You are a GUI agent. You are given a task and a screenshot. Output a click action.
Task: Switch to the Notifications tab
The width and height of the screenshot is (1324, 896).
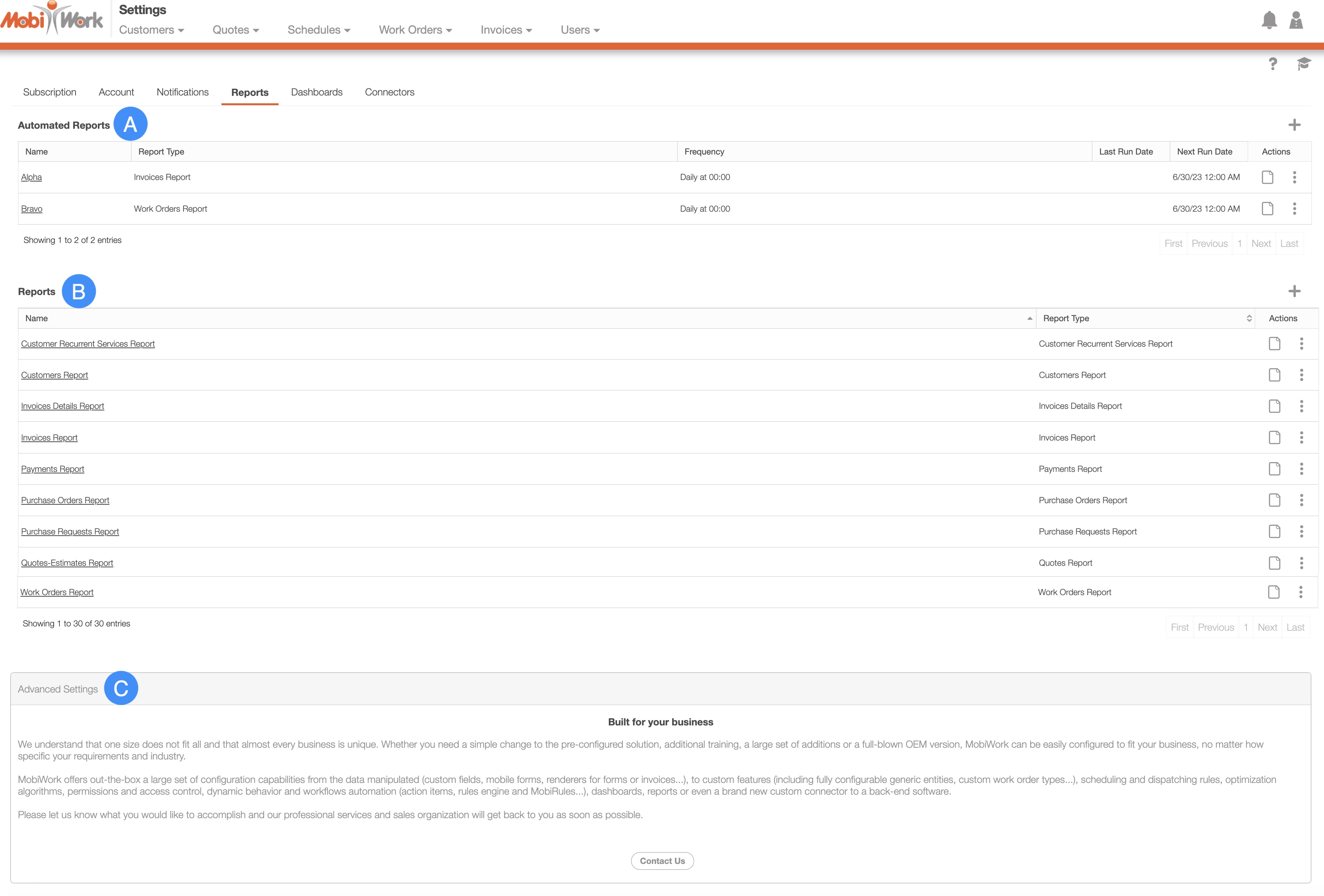(182, 92)
